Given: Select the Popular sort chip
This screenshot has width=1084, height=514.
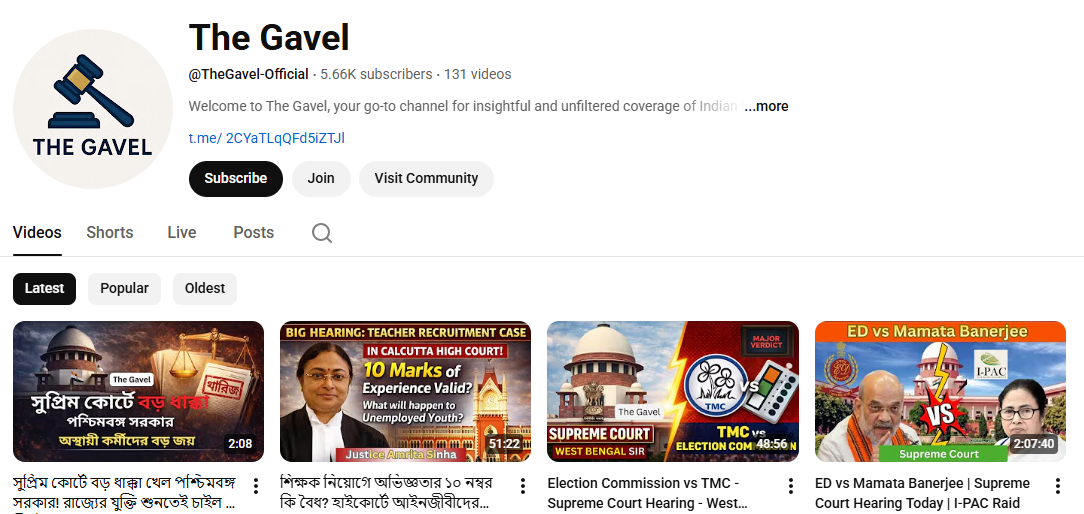Looking at the screenshot, I should tap(124, 288).
